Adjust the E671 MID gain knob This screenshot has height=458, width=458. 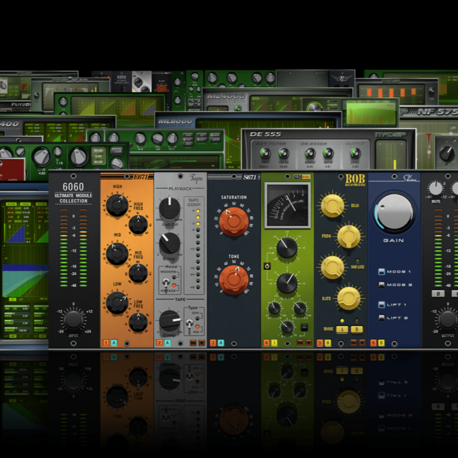tap(117, 253)
